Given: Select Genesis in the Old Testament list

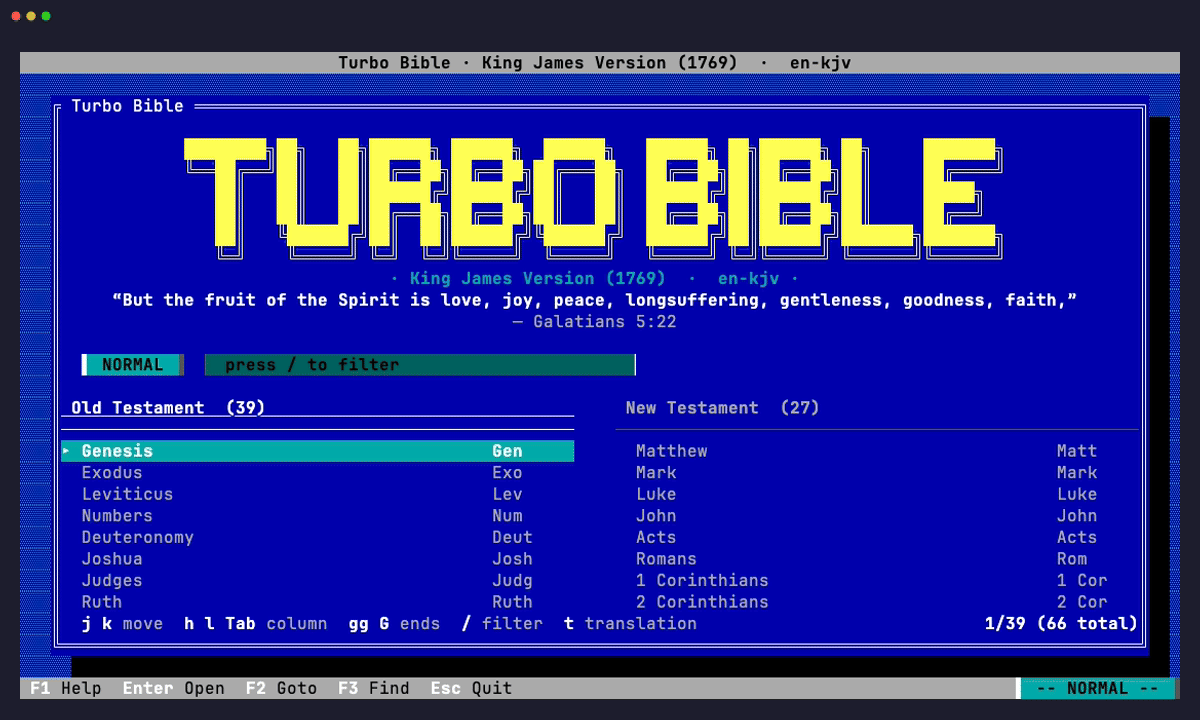Looking at the screenshot, I should click(x=318, y=451).
